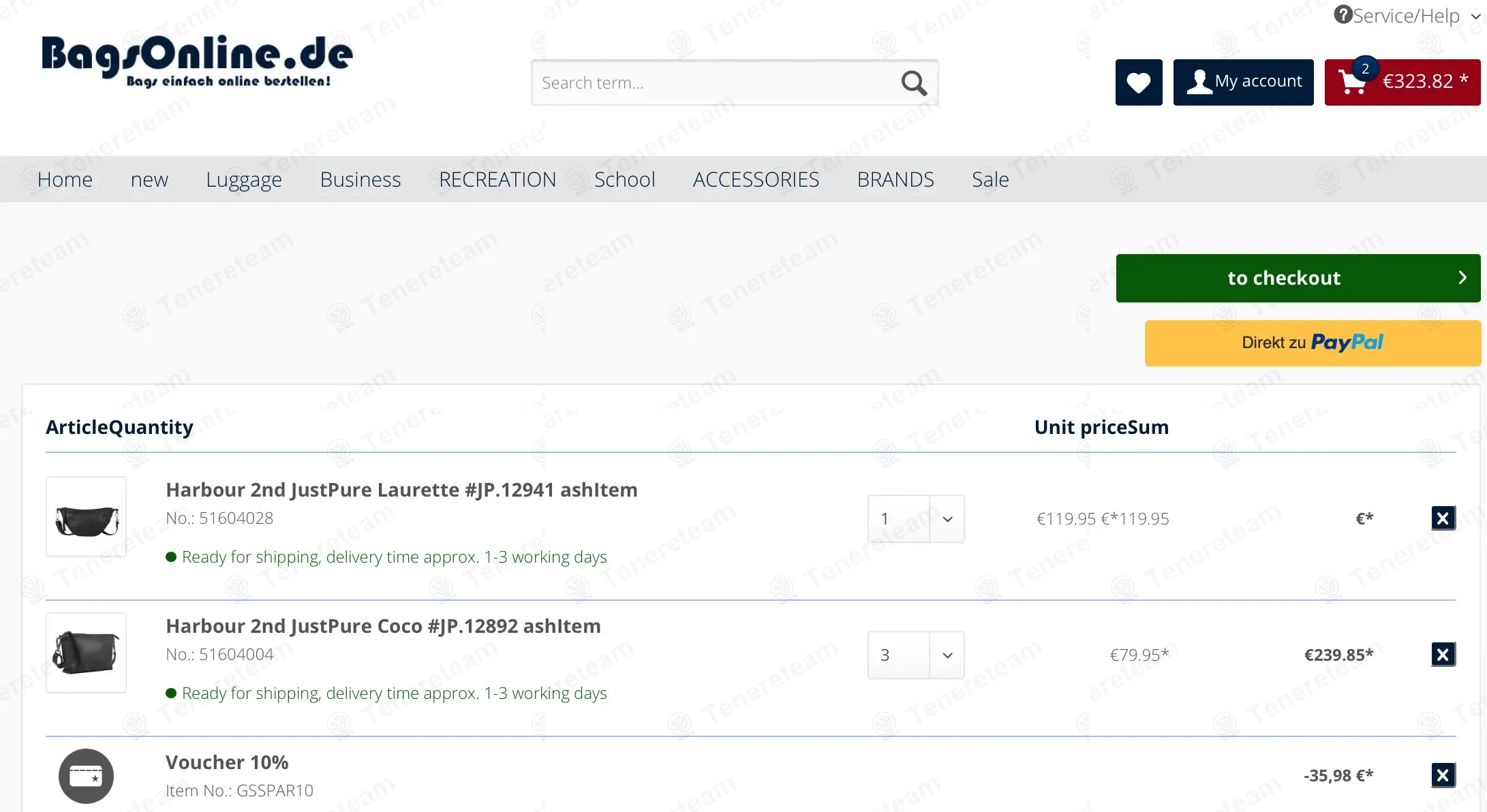This screenshot has height=812, width=1487.
Task: Open the Business category
Action: (x=361, y=179)
